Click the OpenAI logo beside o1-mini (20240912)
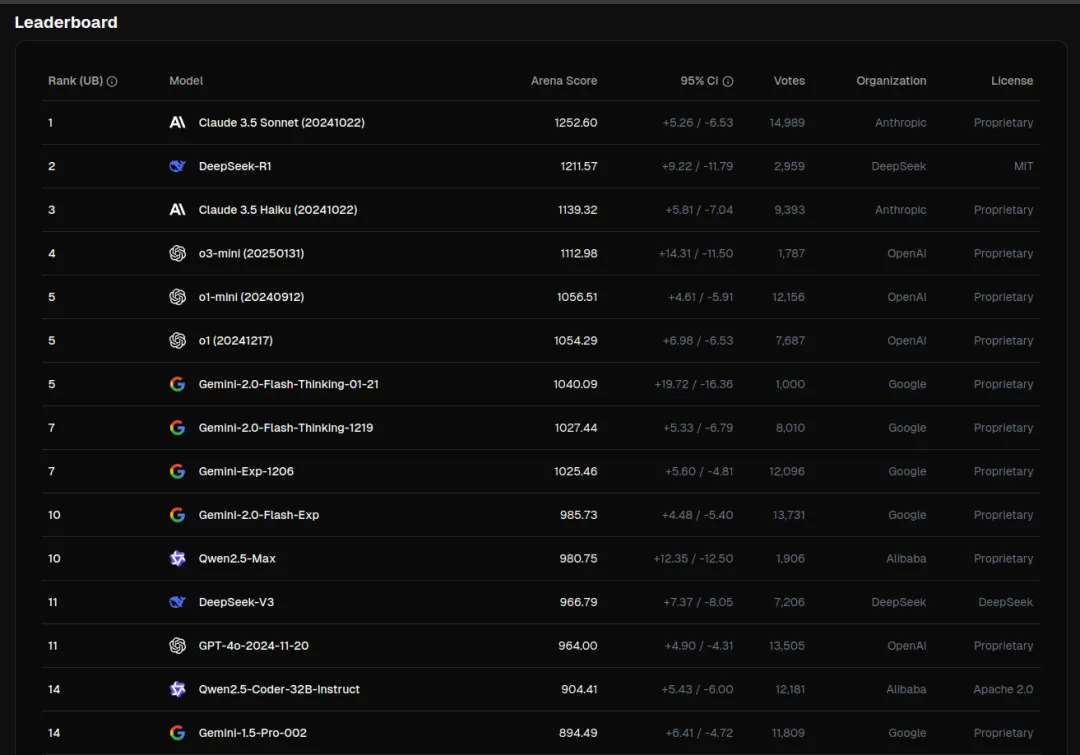The image size is (1080, 755). pyautogui.click(x=178, y=297)
